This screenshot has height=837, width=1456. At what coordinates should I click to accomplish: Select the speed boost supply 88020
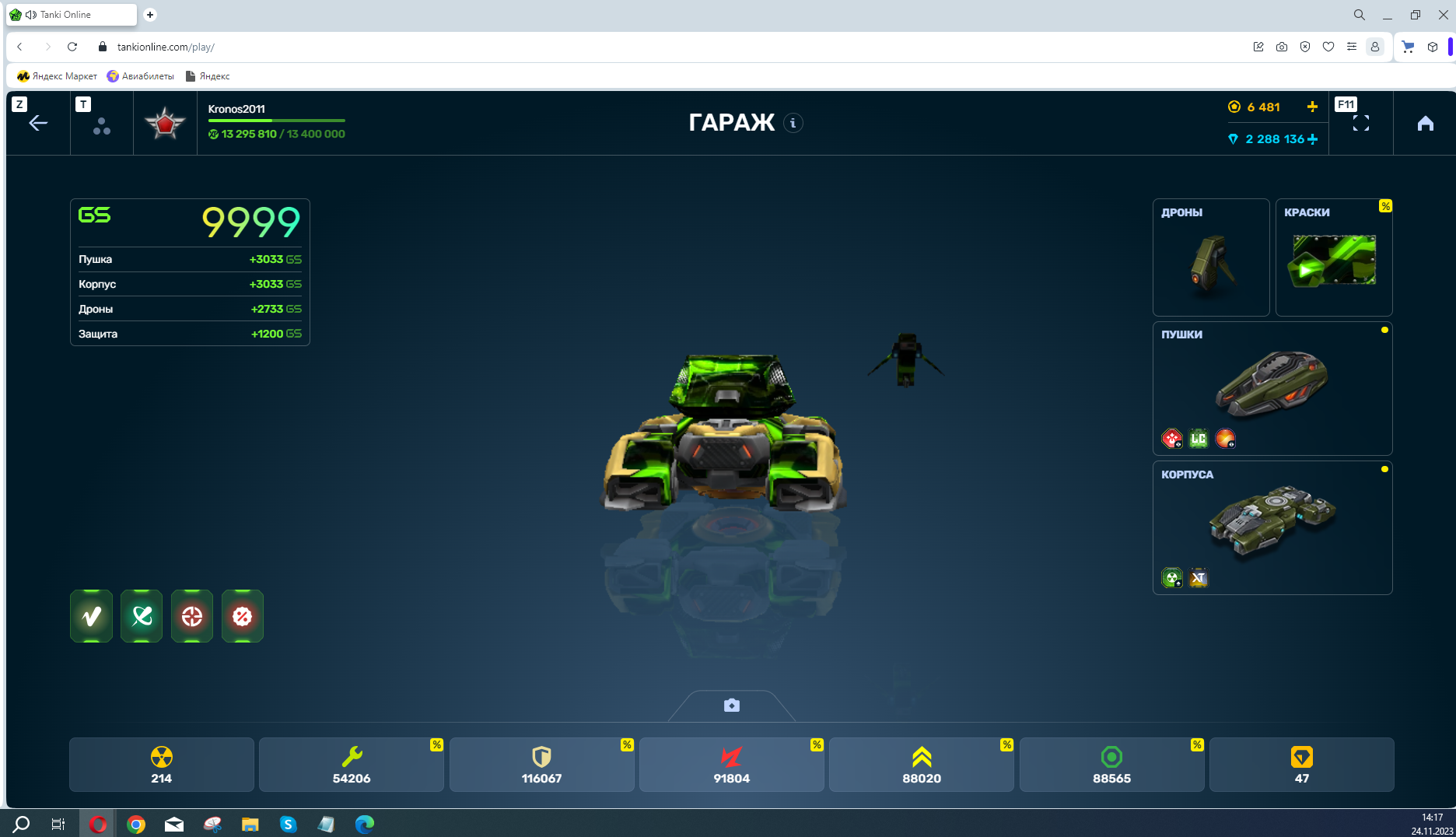pos(922,765)
